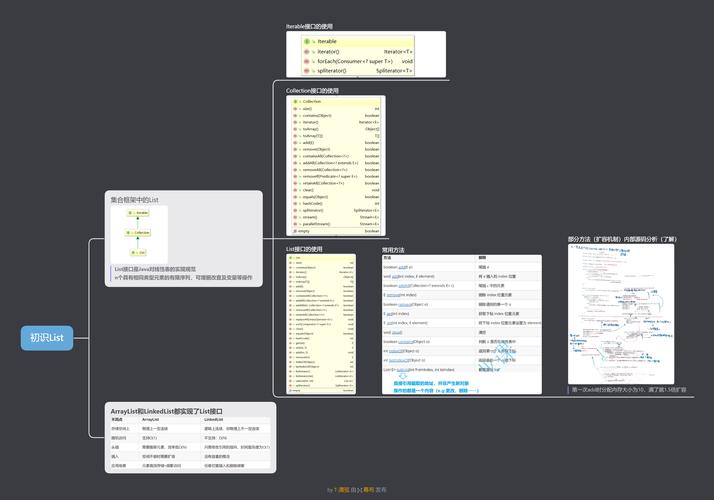The width and height of the screenshot is (714, 500).
Task: Click the 常用方法 table heading
Action: point(393,249)
